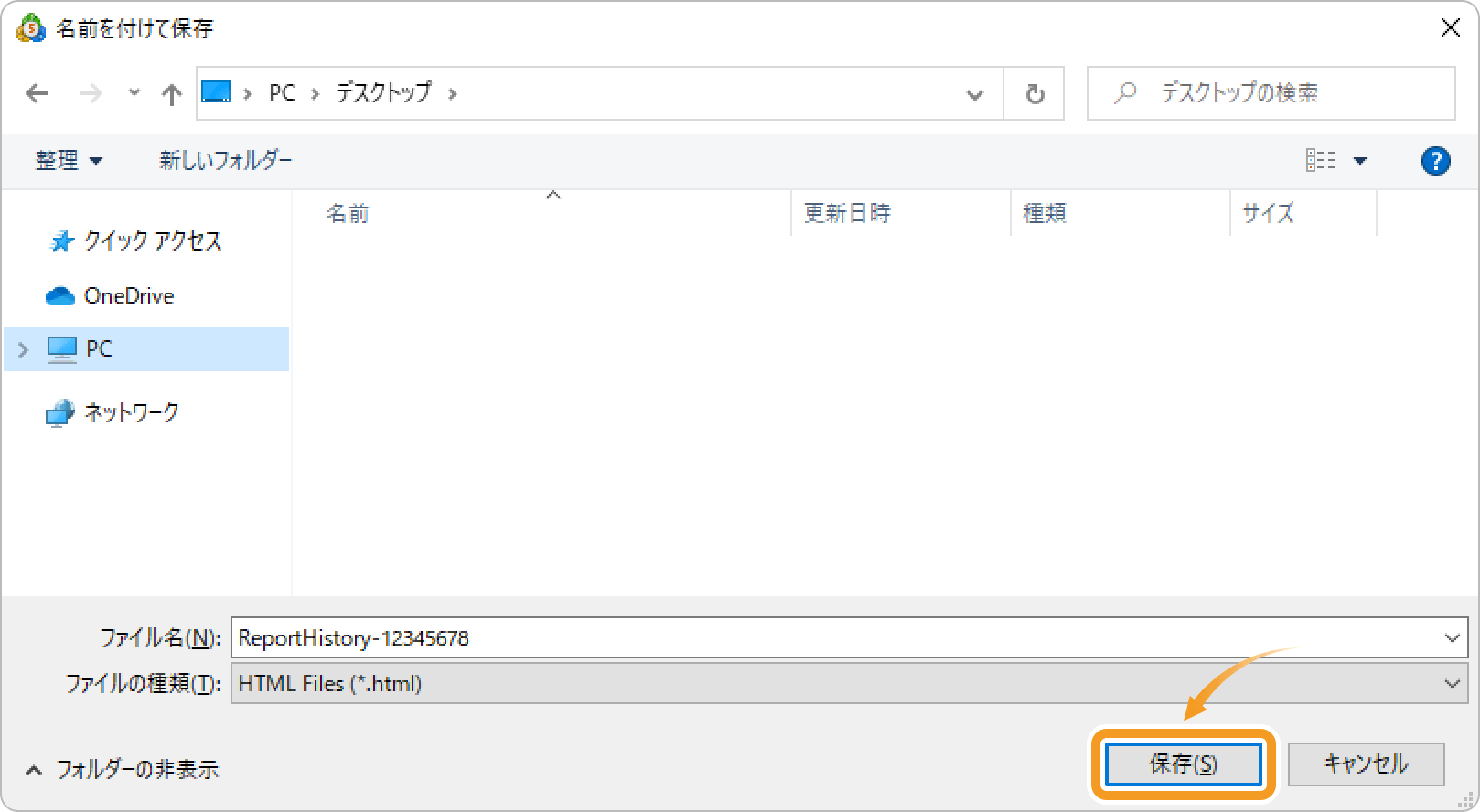Go back with the left arrow

[x=37, y=93]
